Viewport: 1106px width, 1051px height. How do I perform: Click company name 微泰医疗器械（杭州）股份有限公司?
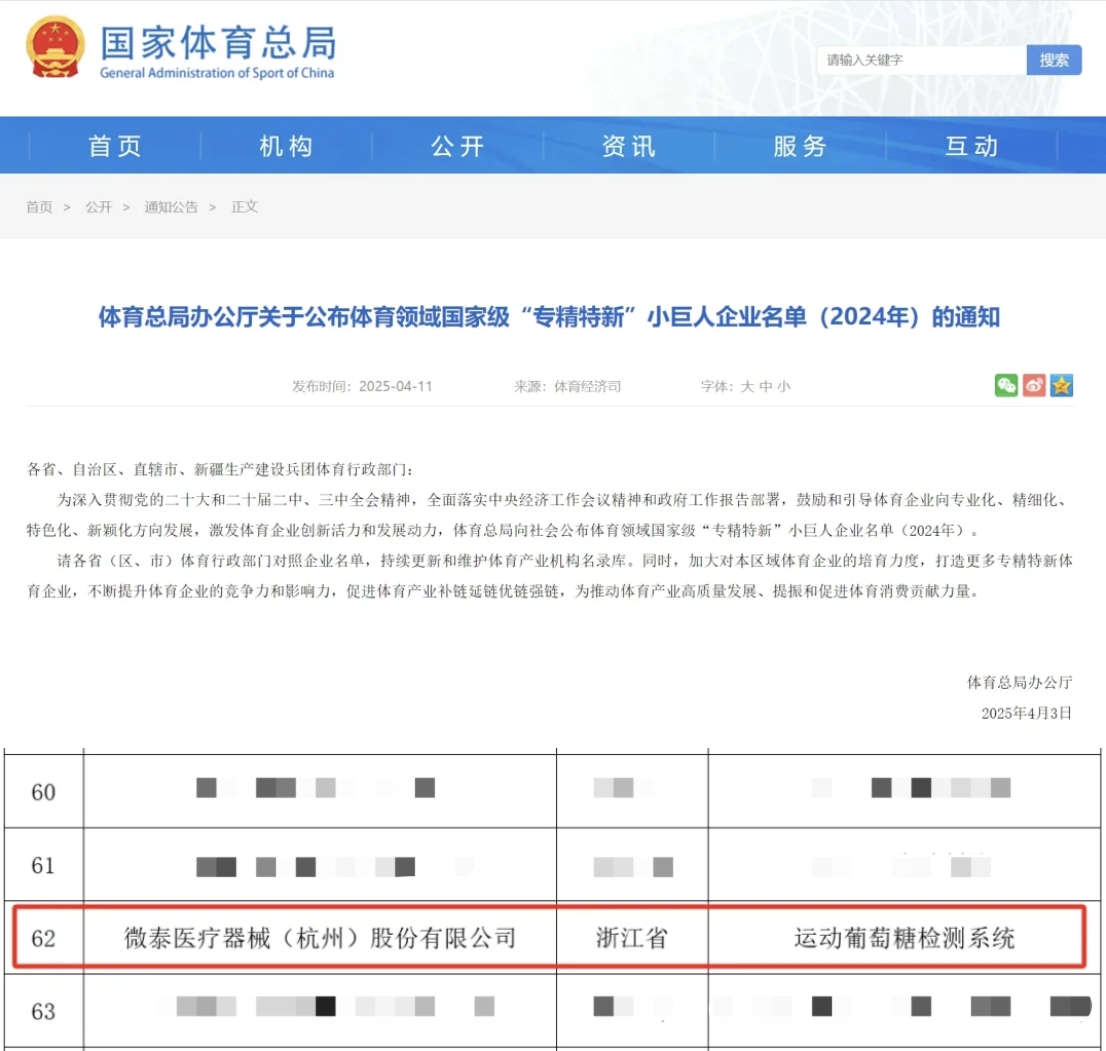320,938
